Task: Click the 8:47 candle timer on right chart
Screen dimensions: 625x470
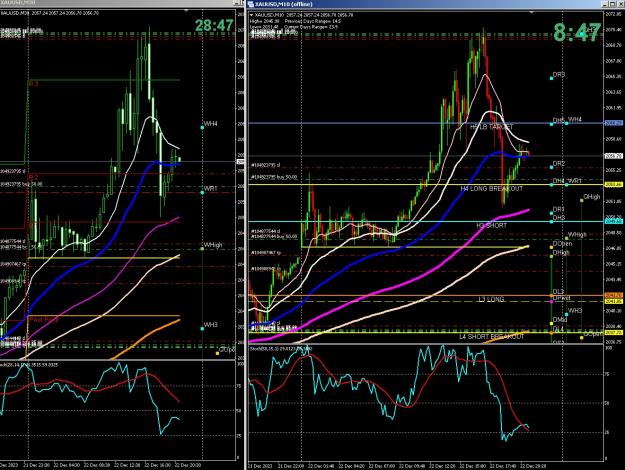Action: 577,32
